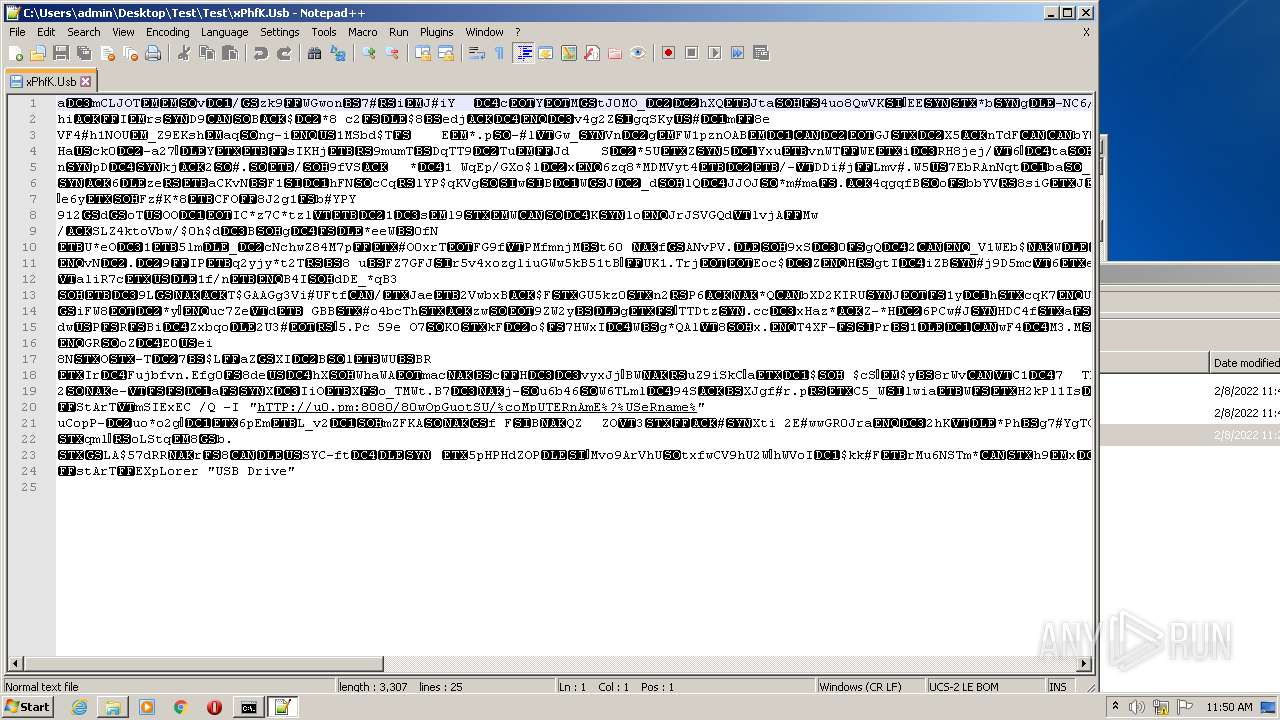Image resolution: width=1280 pixels, height=720 pixels.
Task: Click the Save All toolbar icon
Action: pyautogui.click(x=83, y=53)
